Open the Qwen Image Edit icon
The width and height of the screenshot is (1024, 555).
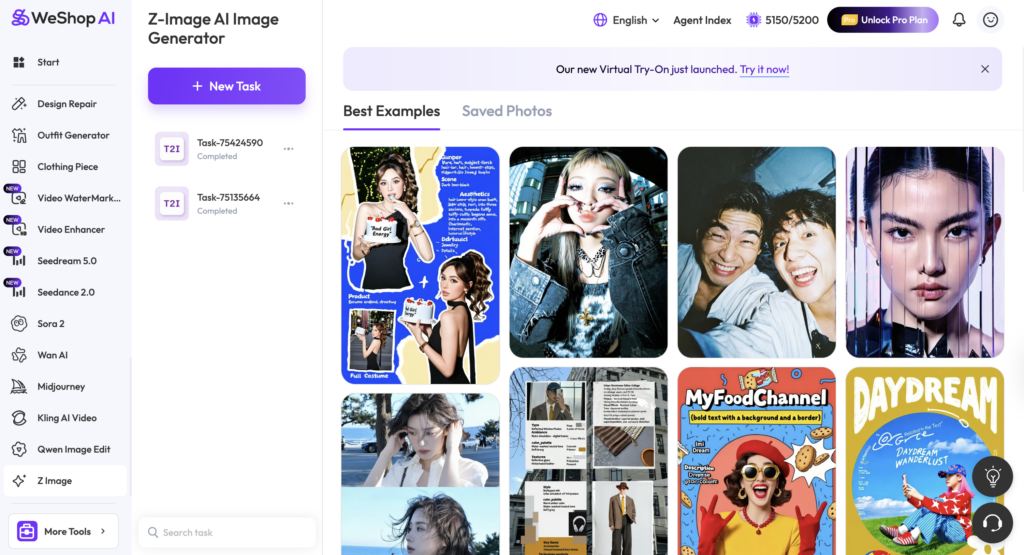pyautogui.click(x=19, y=449)
